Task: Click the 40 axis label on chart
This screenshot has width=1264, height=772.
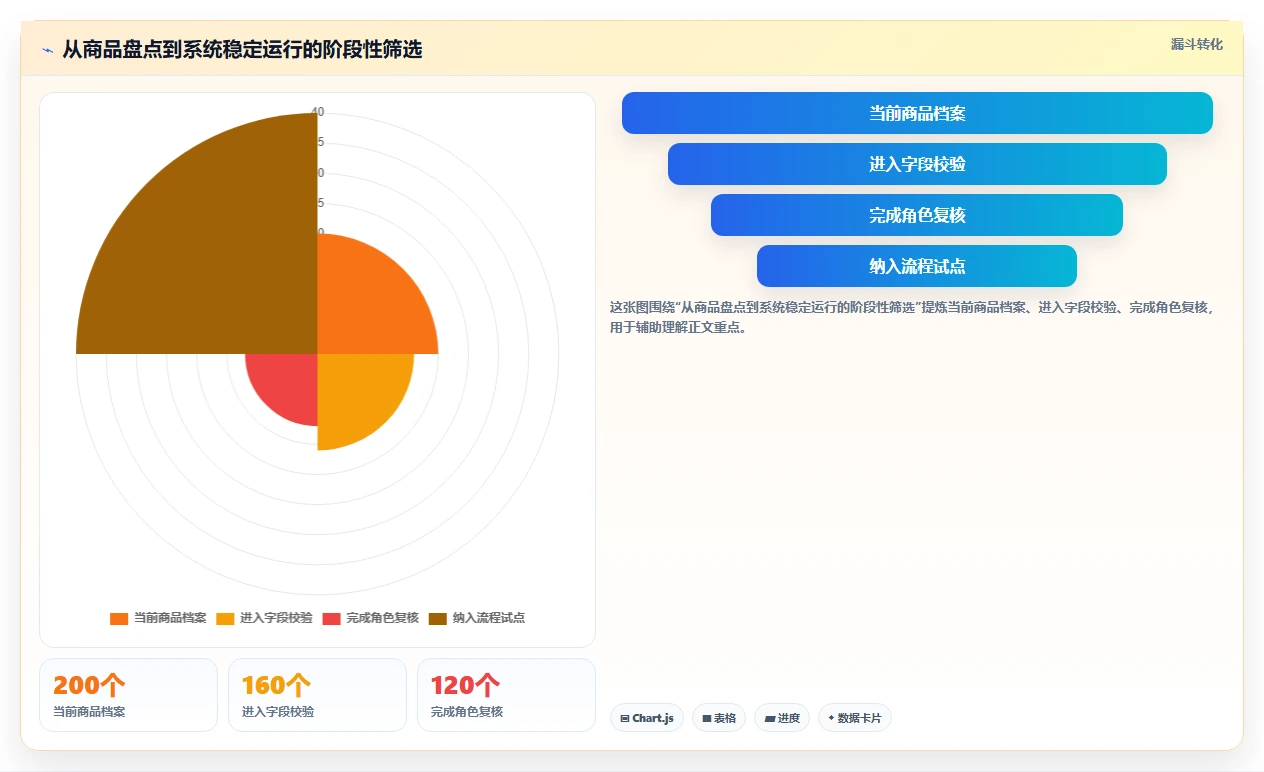Action: click(x=317, y=112)
